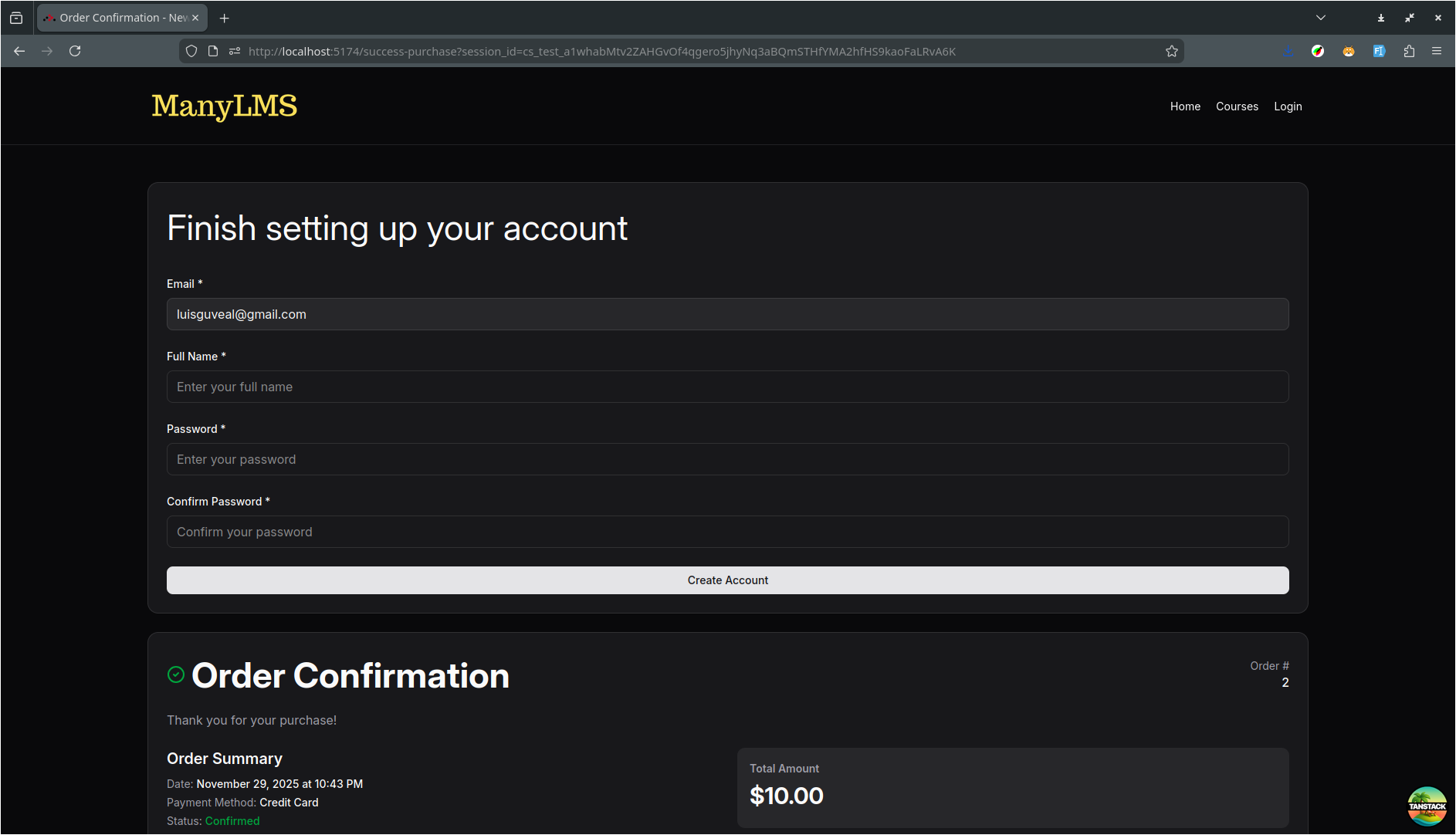Image resolution: width=1456 pixels, height=835 pixels.
Task: Open the extensions puzzle-piece icon
Action: point(1409,51)
